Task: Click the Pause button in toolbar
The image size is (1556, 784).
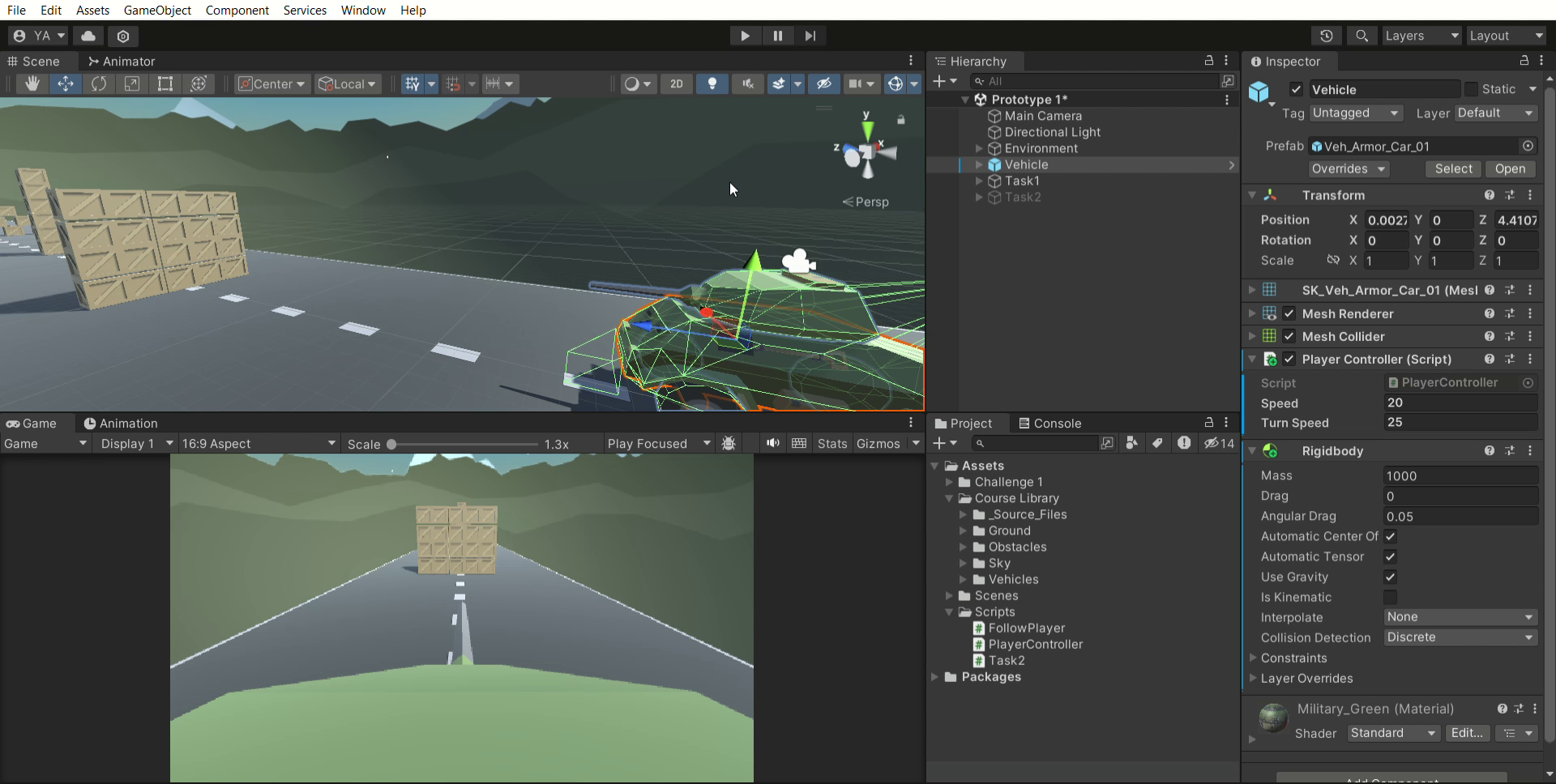Action: point(778,36)
